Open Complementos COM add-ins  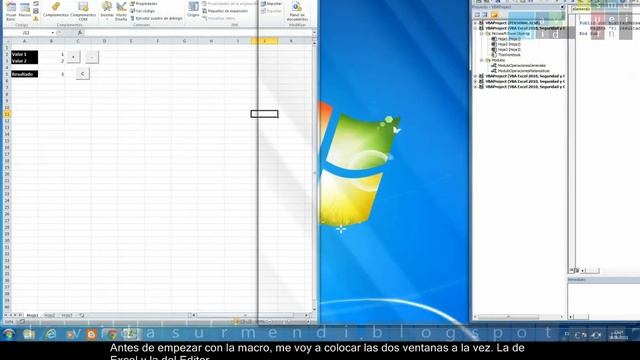point(83,11)
